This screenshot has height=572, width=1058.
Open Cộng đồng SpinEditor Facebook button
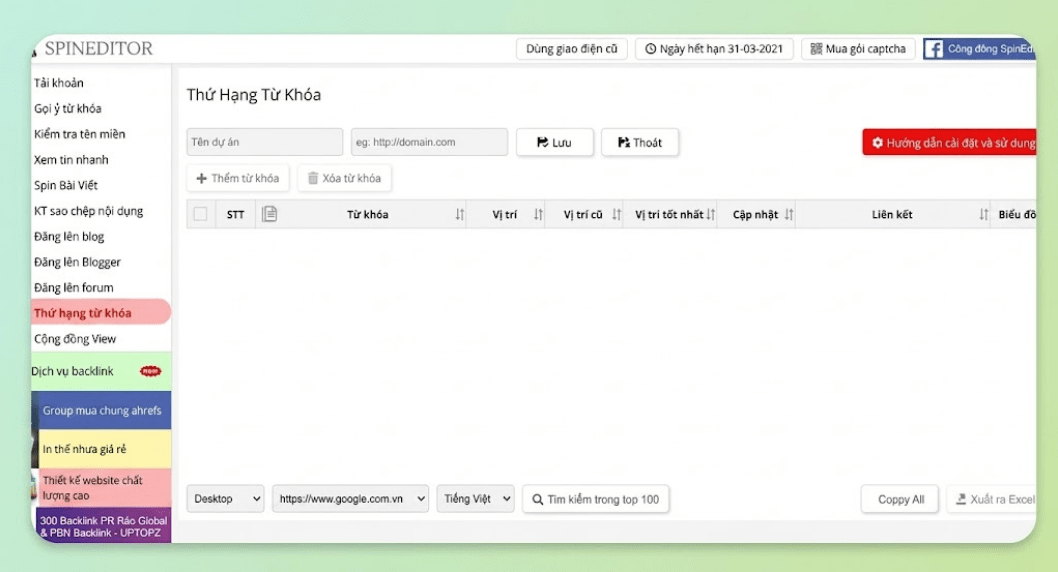pos(979,49)
